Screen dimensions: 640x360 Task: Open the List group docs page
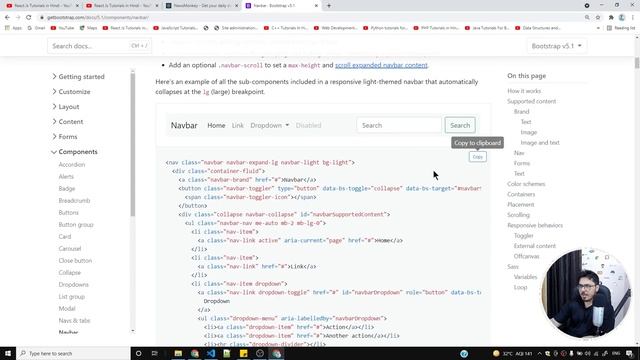71,296
